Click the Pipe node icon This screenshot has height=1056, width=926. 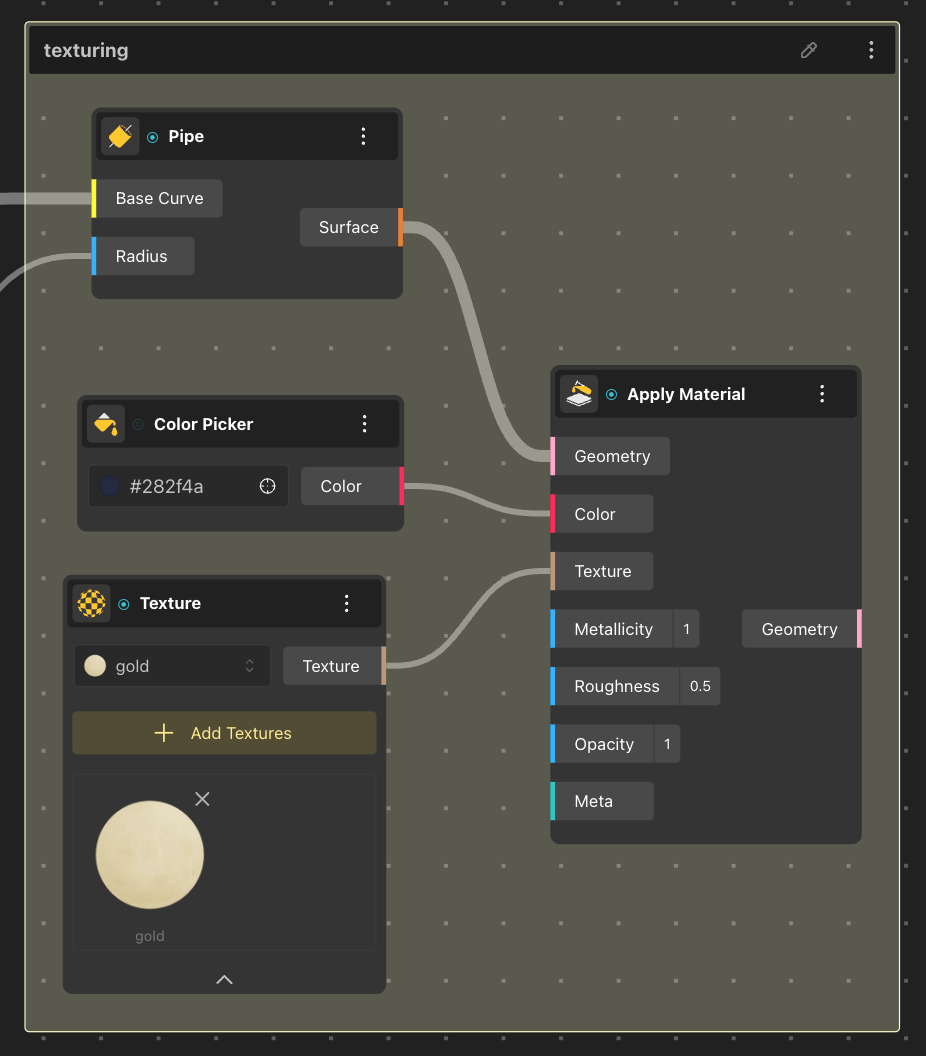(x=120, y=136)
